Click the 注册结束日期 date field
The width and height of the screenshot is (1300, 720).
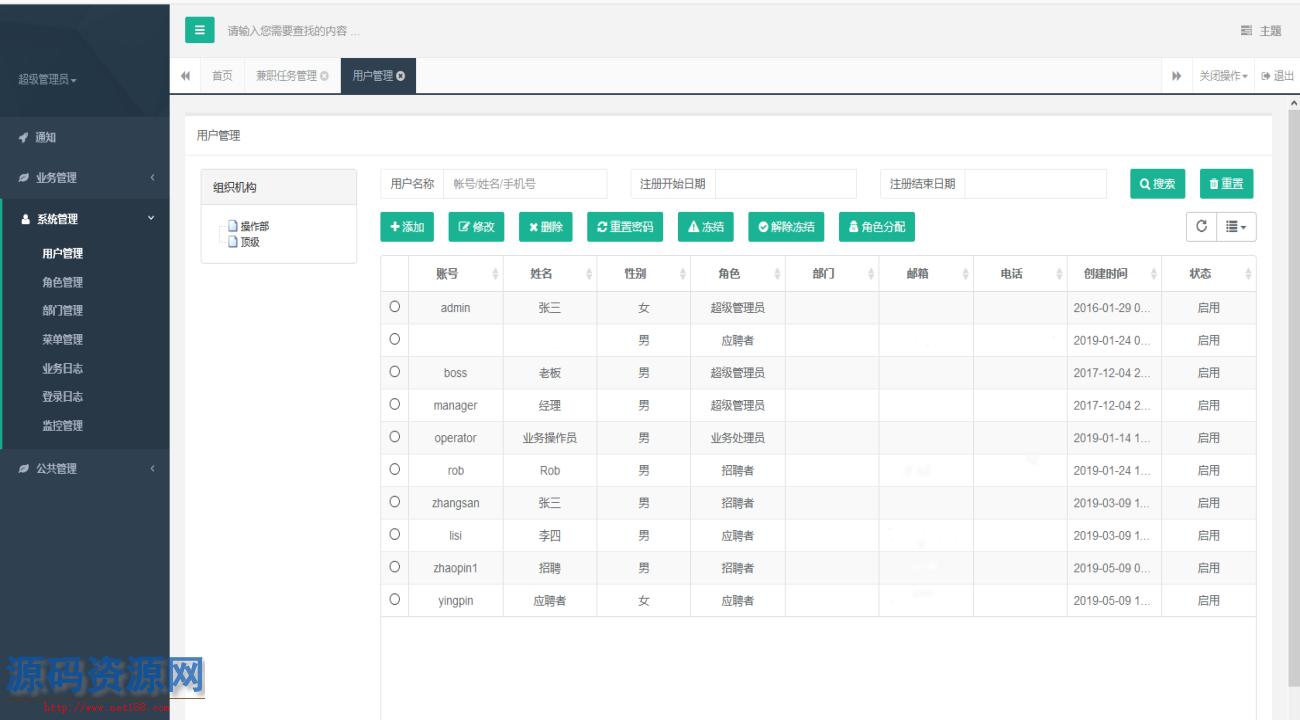[1036, 184]
